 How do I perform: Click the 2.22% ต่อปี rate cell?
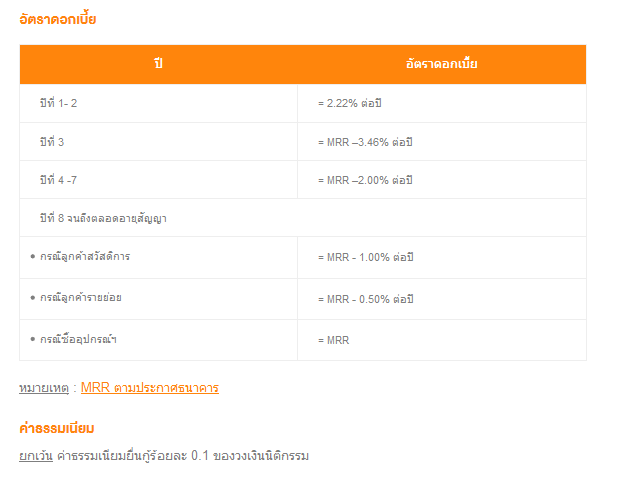349,103
